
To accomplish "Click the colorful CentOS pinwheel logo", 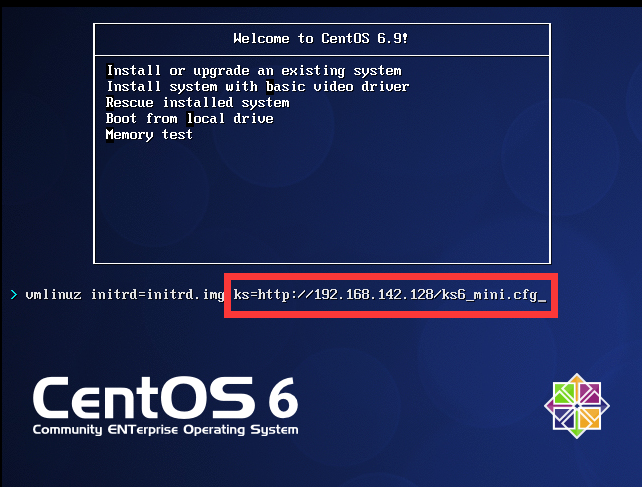I will (x=576, y=405).
